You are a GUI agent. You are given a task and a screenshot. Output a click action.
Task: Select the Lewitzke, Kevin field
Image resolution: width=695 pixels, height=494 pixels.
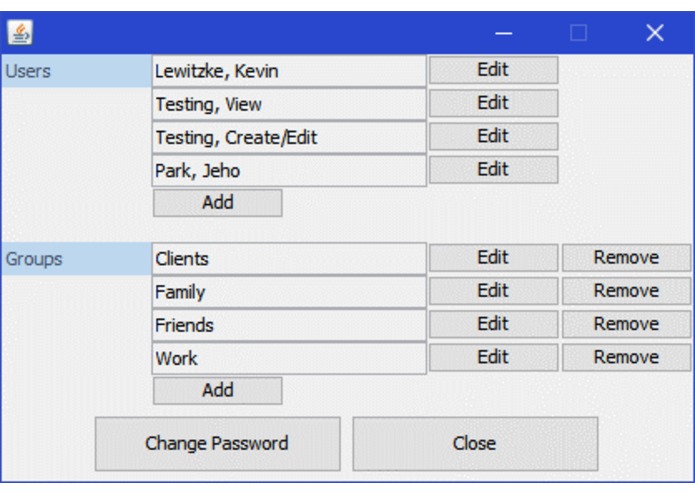pyautogui.click(x=289, y=71)
